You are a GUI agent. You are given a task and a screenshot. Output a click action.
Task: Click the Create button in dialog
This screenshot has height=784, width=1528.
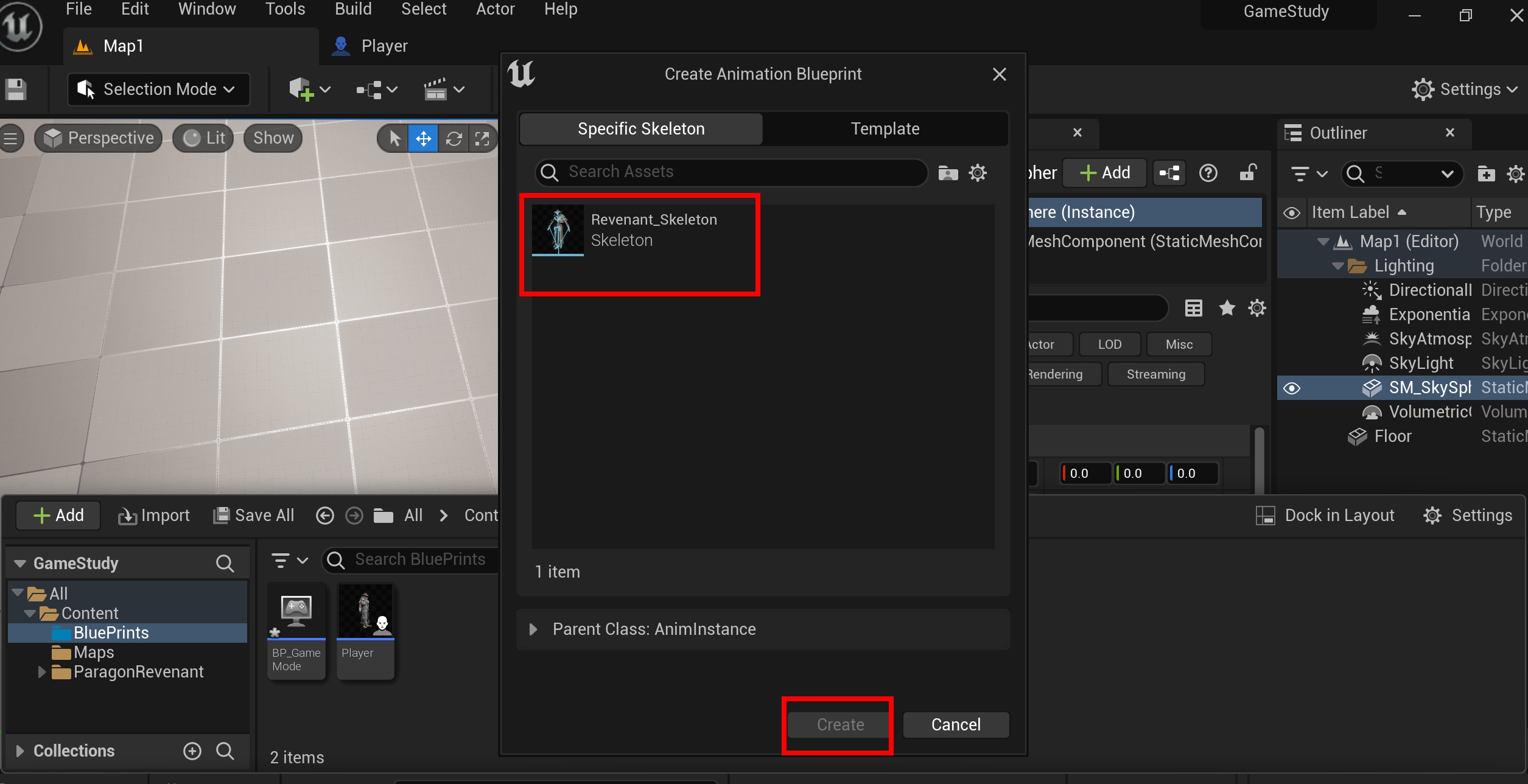click(x=840, y=725)
